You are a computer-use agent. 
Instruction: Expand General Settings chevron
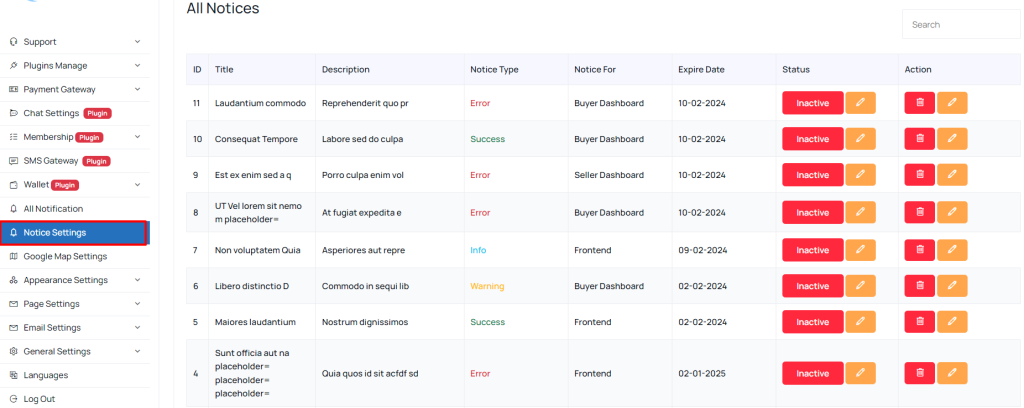137,351
